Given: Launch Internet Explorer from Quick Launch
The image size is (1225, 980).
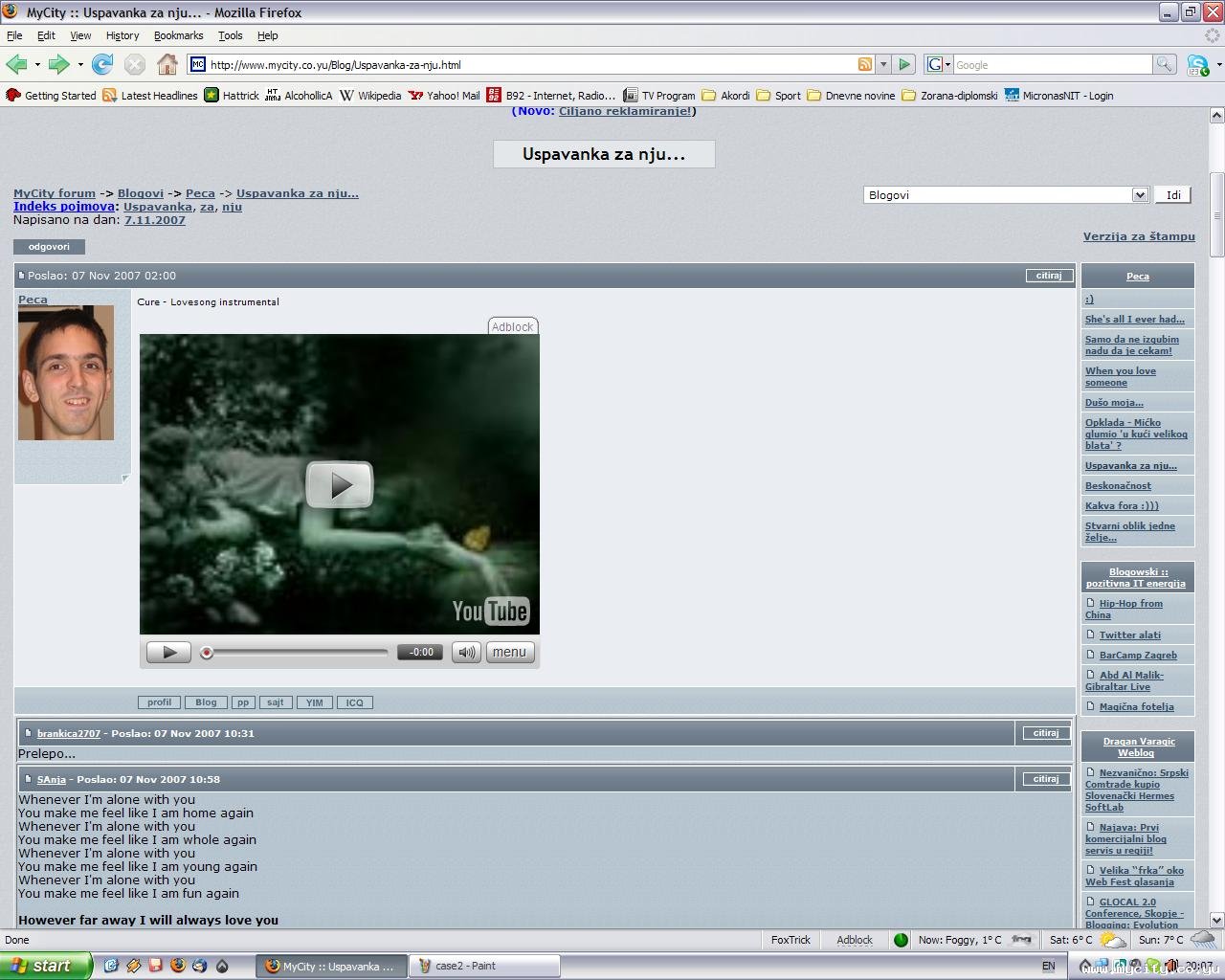Looking at the screenshot, I should 110,966.
